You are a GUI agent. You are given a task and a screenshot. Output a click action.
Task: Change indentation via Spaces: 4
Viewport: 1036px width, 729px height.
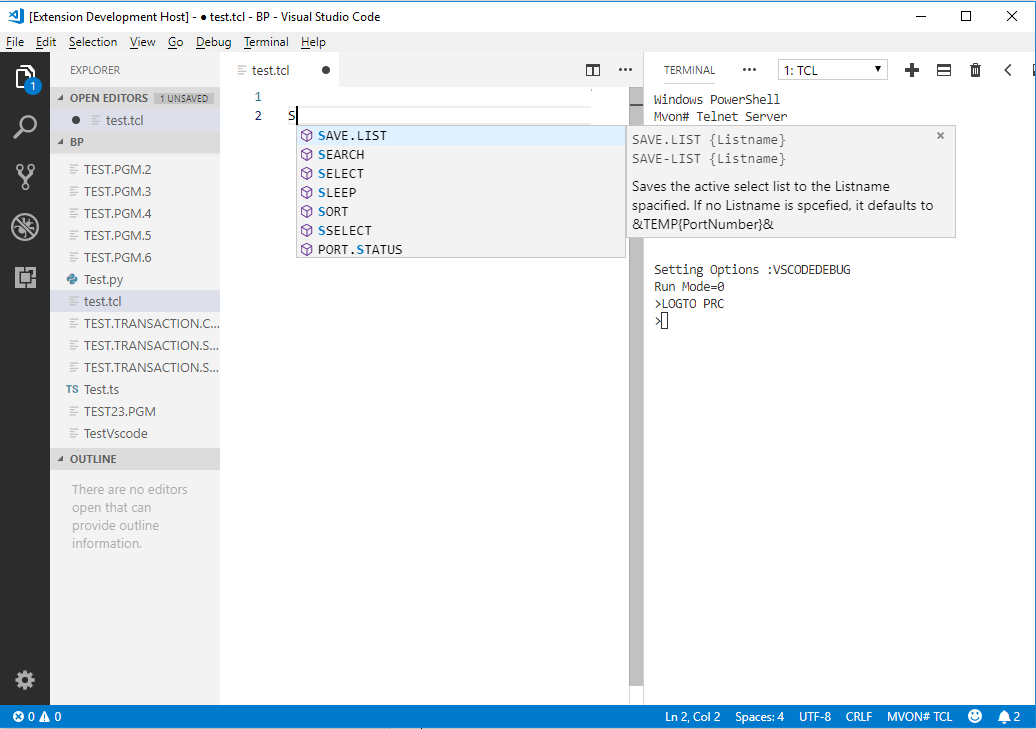759,716
